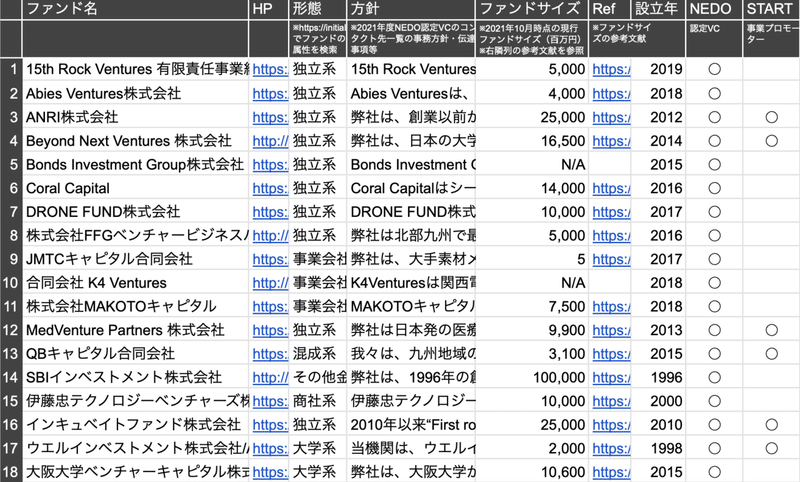800x482 pixels.
Task: Open the Ref link for Abies Ventures
Action: (x=611, y=93)
